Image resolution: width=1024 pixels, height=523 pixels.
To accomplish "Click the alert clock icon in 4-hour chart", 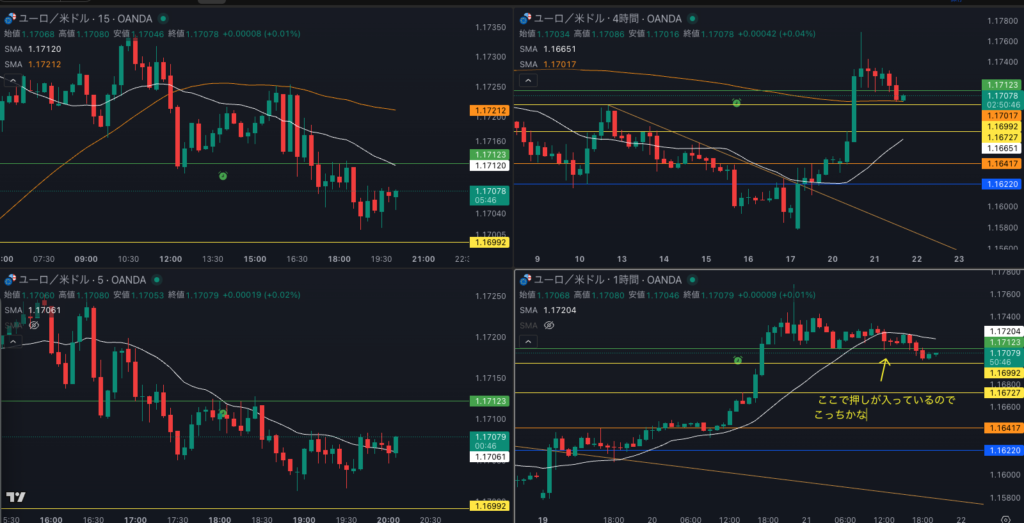I will click(x=737, y=103).
